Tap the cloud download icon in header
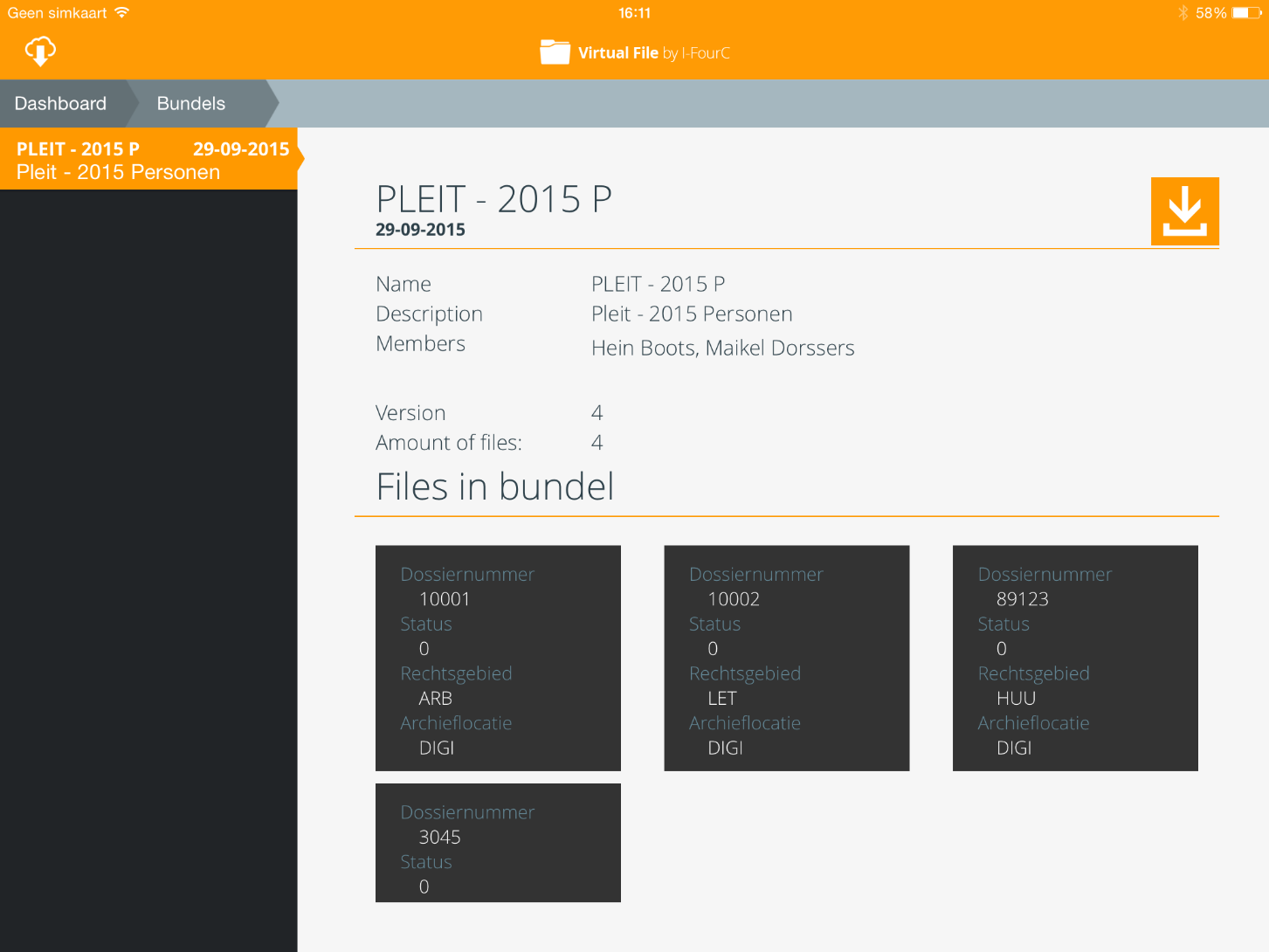Screen dimensions: 1269x952 point(40,52)
